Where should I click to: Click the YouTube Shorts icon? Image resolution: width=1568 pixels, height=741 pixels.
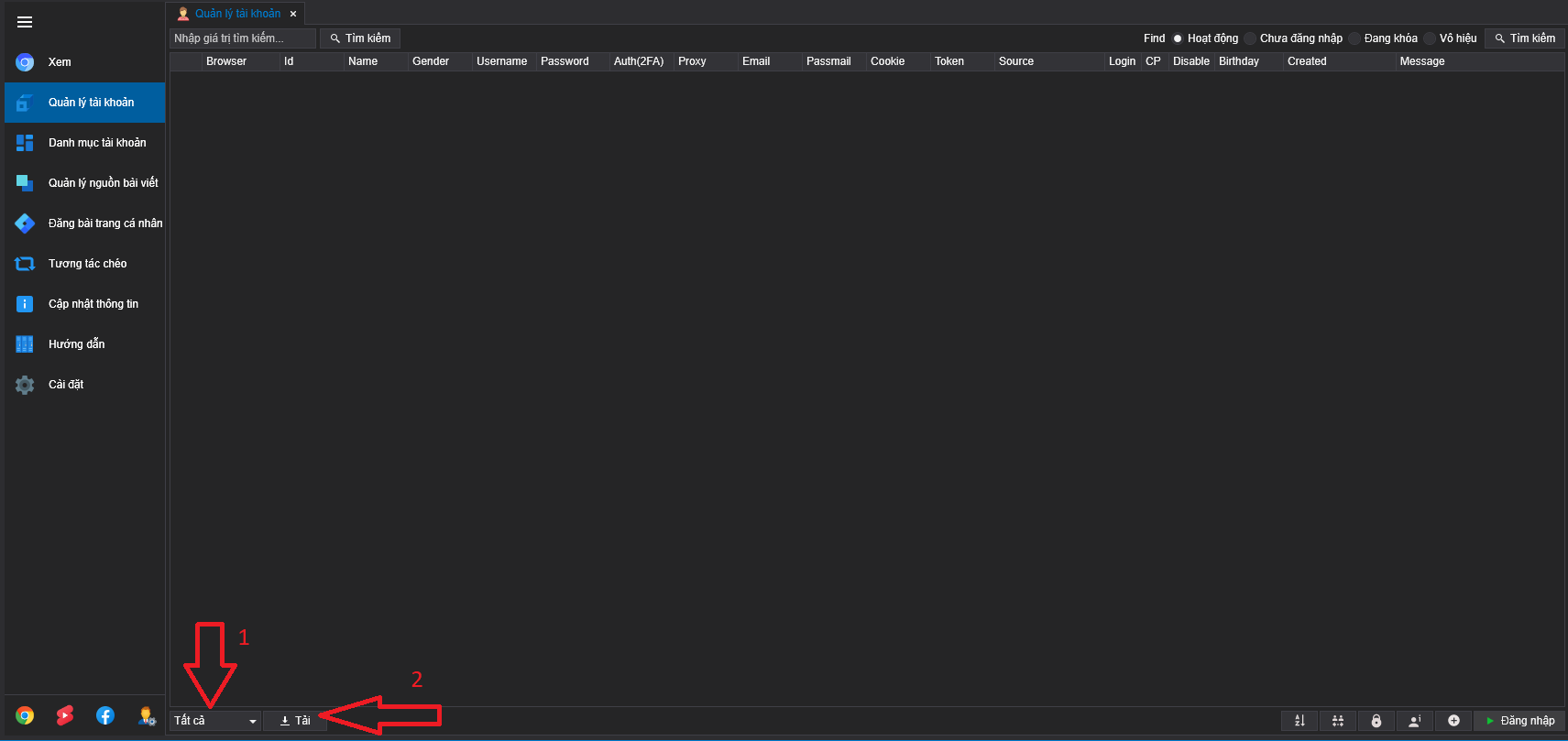pyautogui.click(x=65, y=715)
